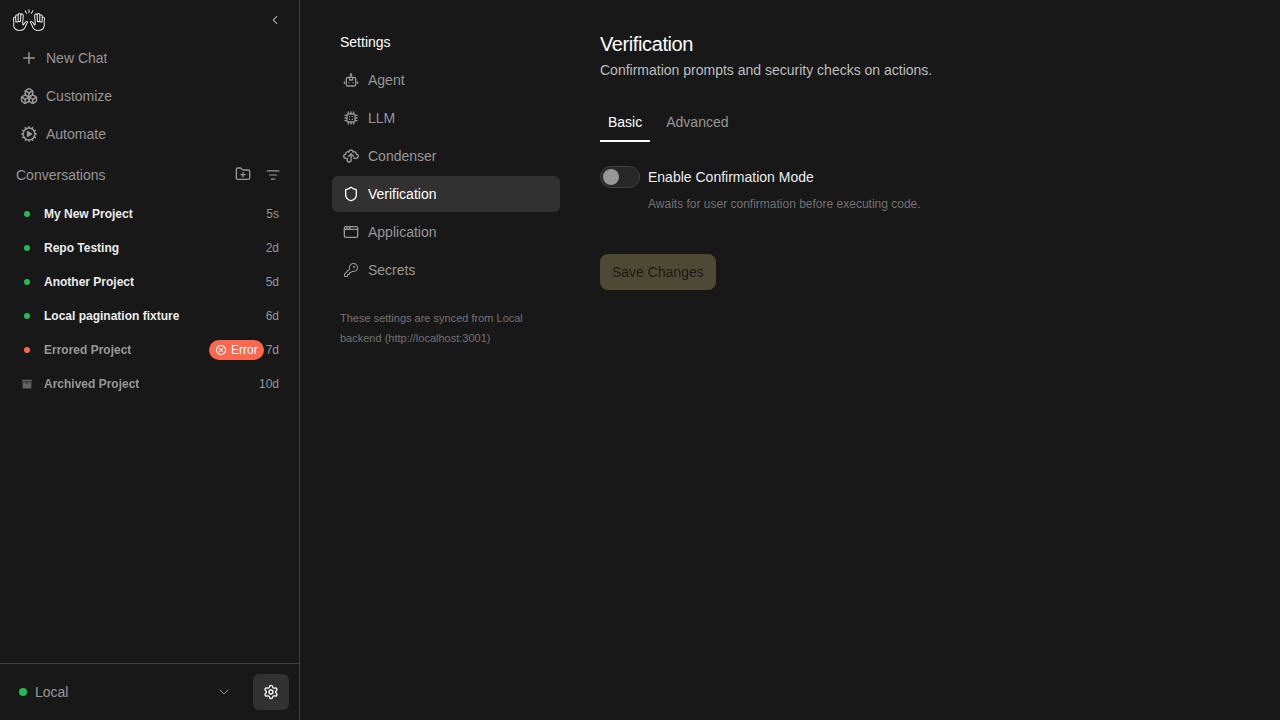The width and height of the screenshot is (1280, 720).
Task: Click the plus icon beside New Chat
Action: point(29,58)
